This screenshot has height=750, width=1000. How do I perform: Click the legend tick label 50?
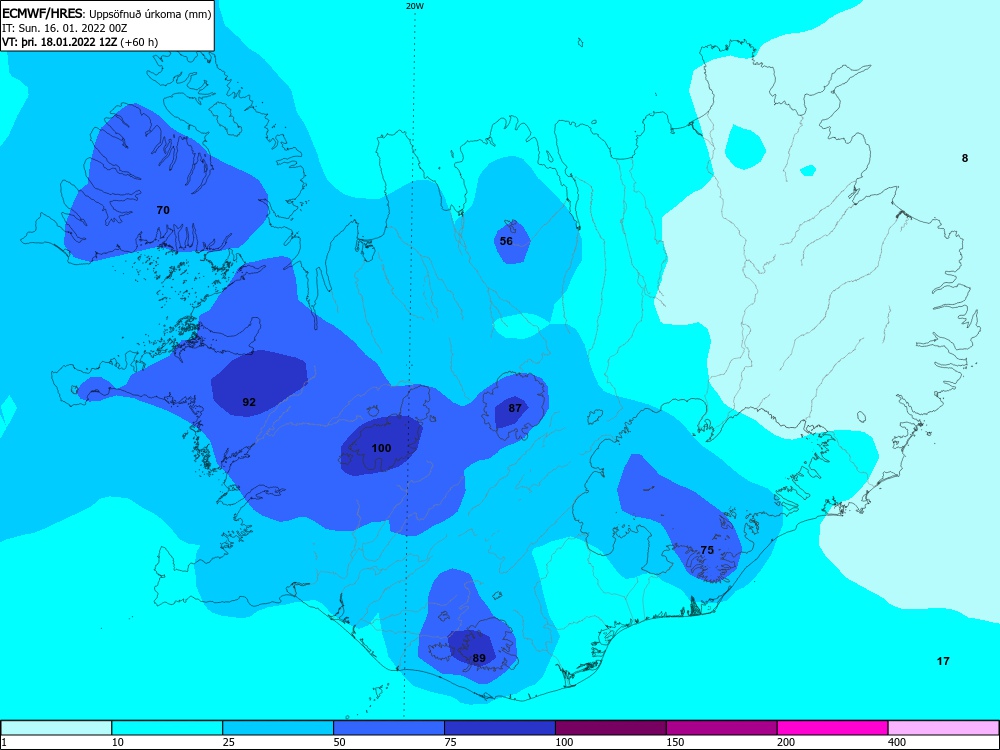pyautogui.click(x=340, y=742)
